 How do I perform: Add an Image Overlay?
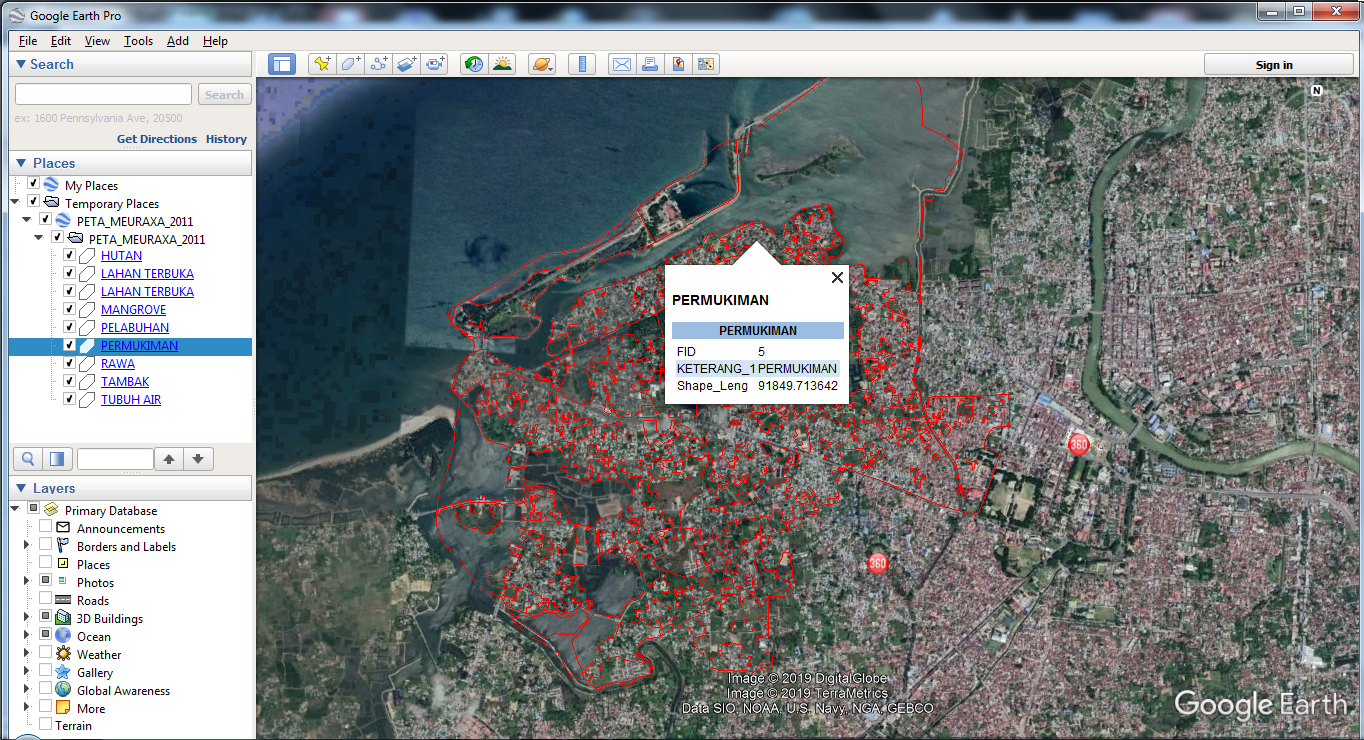407,63
